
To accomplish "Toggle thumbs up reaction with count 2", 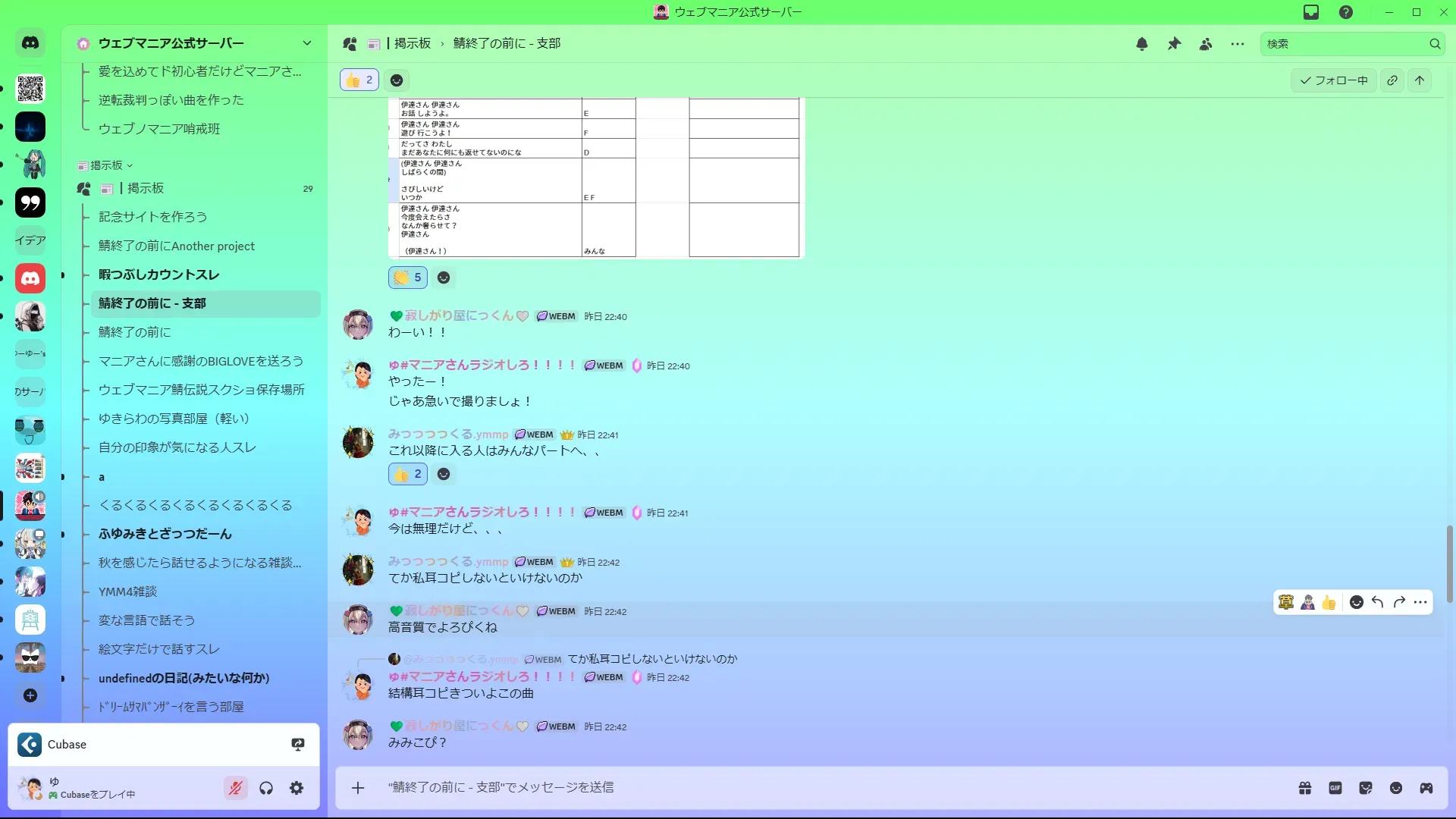I will point(359,80).
